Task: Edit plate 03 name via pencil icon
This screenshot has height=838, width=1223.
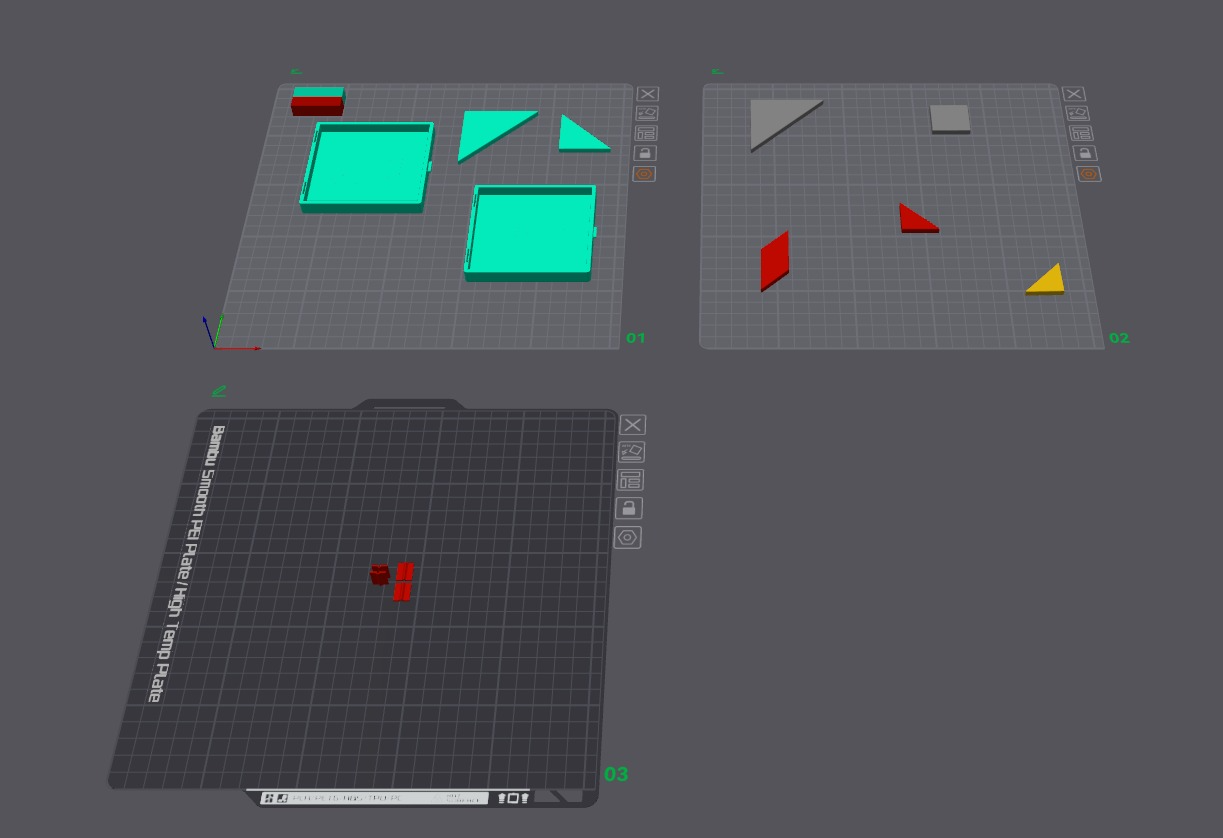Action: click(219, 391)
